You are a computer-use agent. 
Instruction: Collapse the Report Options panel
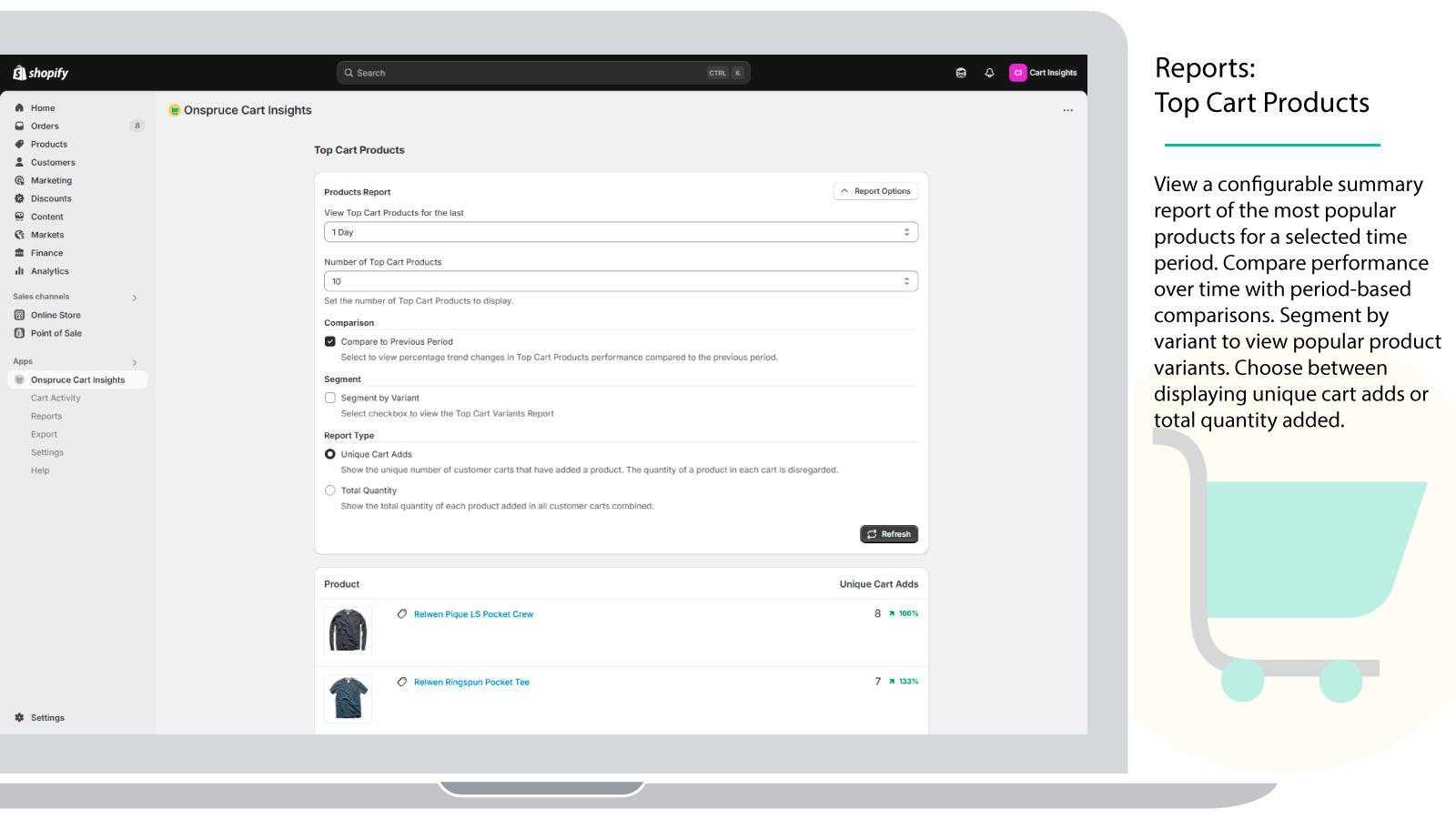(875, 191)
